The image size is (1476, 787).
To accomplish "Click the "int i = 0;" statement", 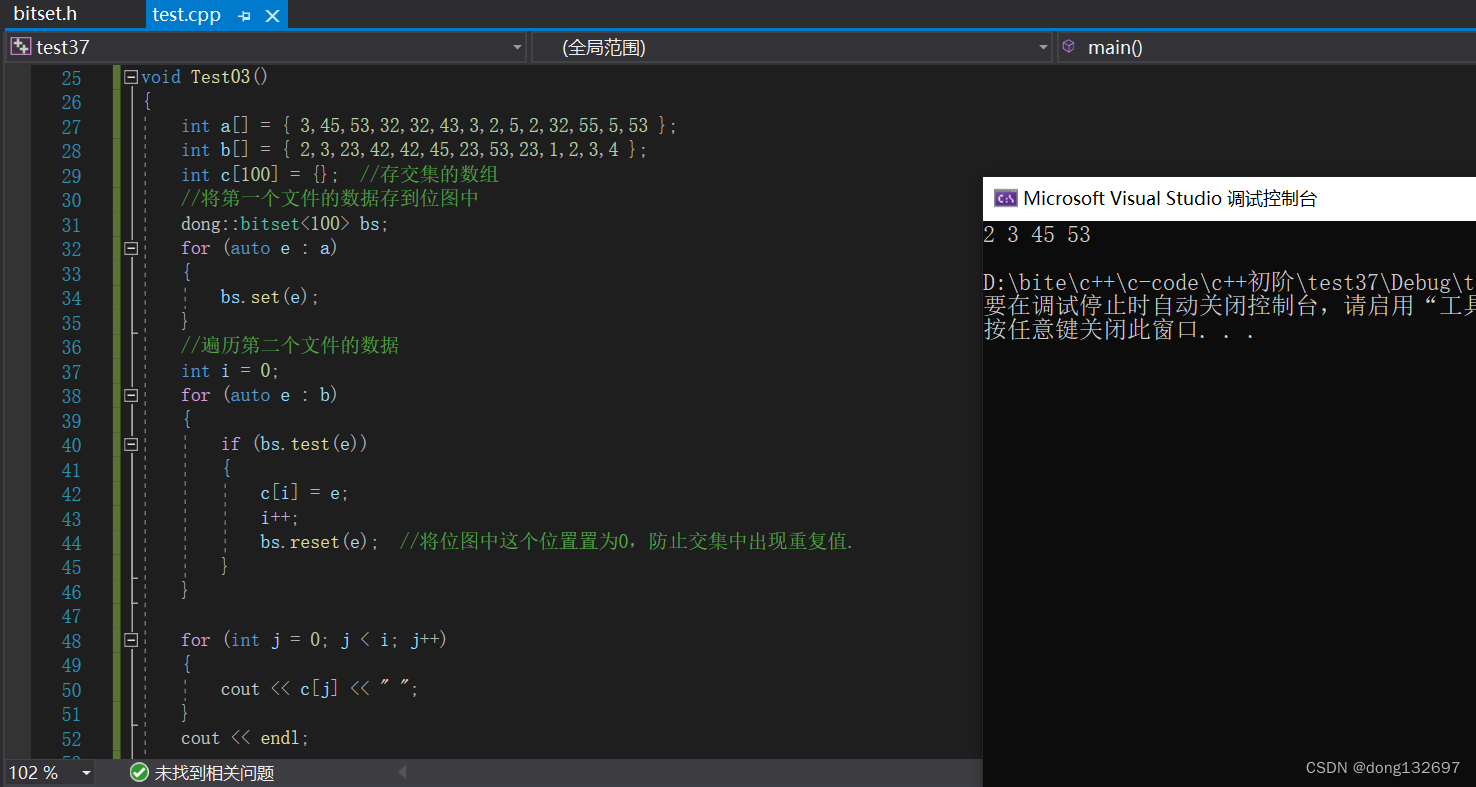I will coord(230,371).
